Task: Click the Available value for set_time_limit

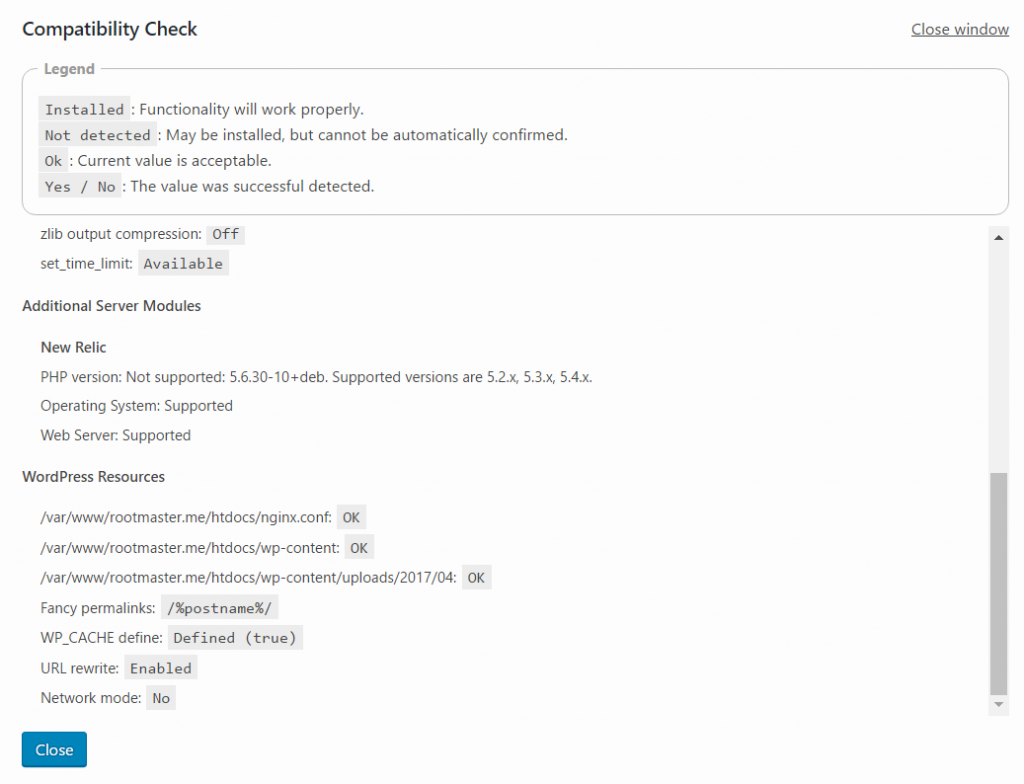Action: 183,264
